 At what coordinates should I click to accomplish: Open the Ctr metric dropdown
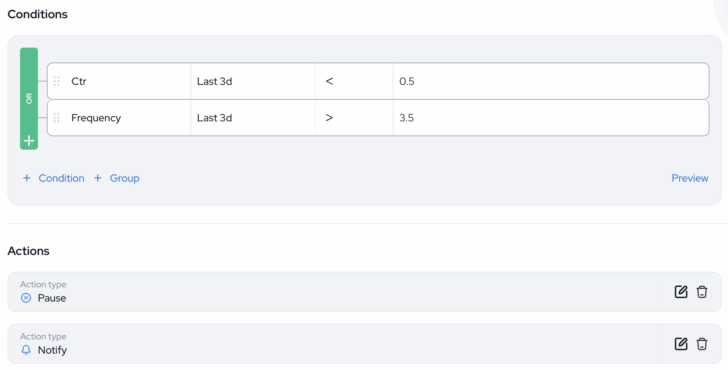[x=119, y=81]
